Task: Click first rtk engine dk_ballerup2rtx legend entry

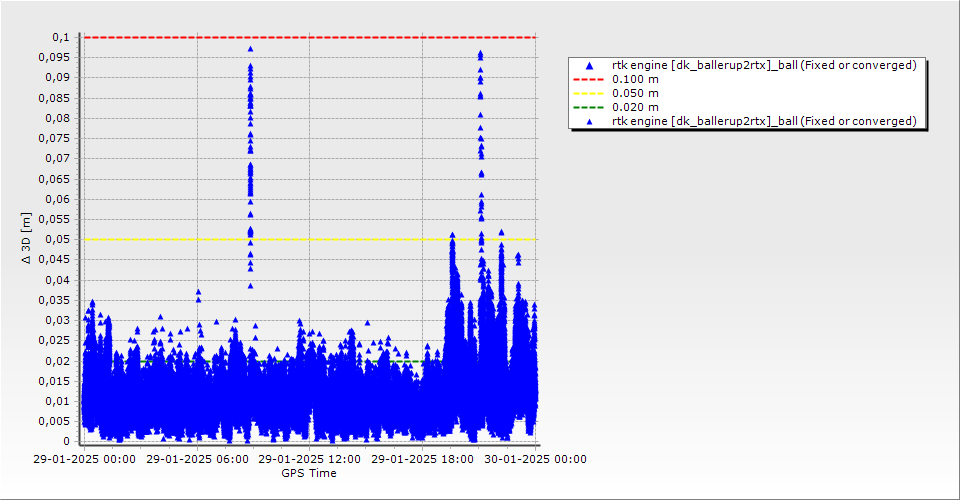Action: coord(764,65)
